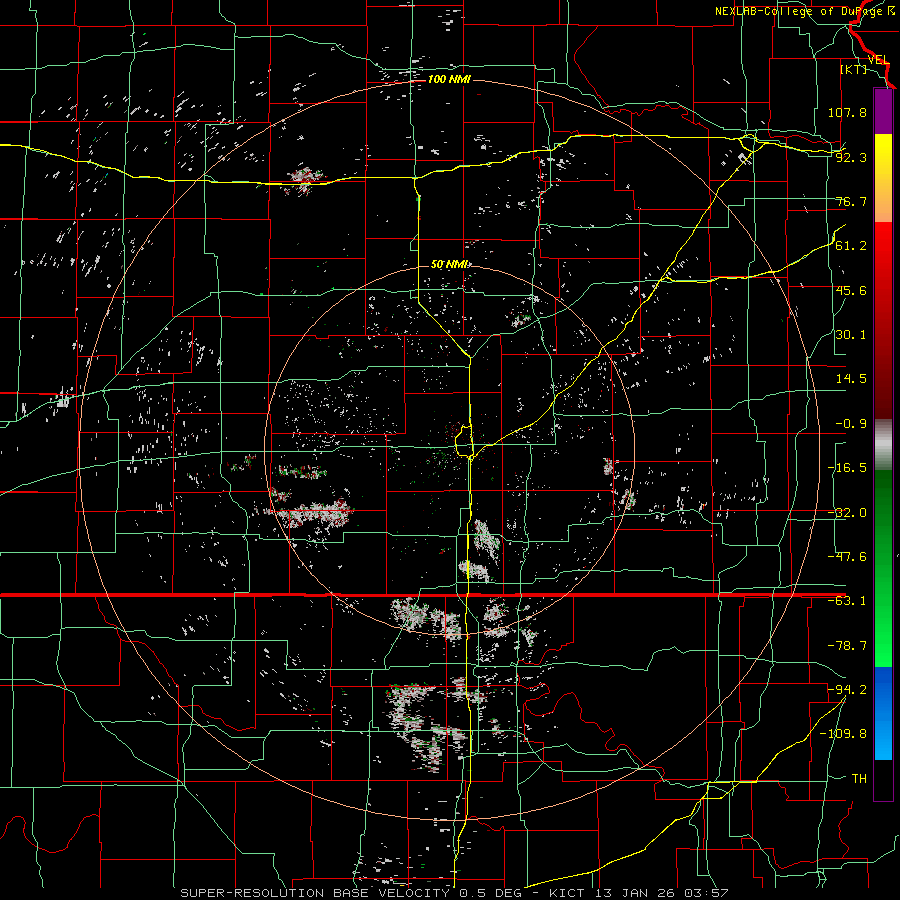Click the [KT] units label
The height and width of the screenshot is (900, 900).
[854, 69]
